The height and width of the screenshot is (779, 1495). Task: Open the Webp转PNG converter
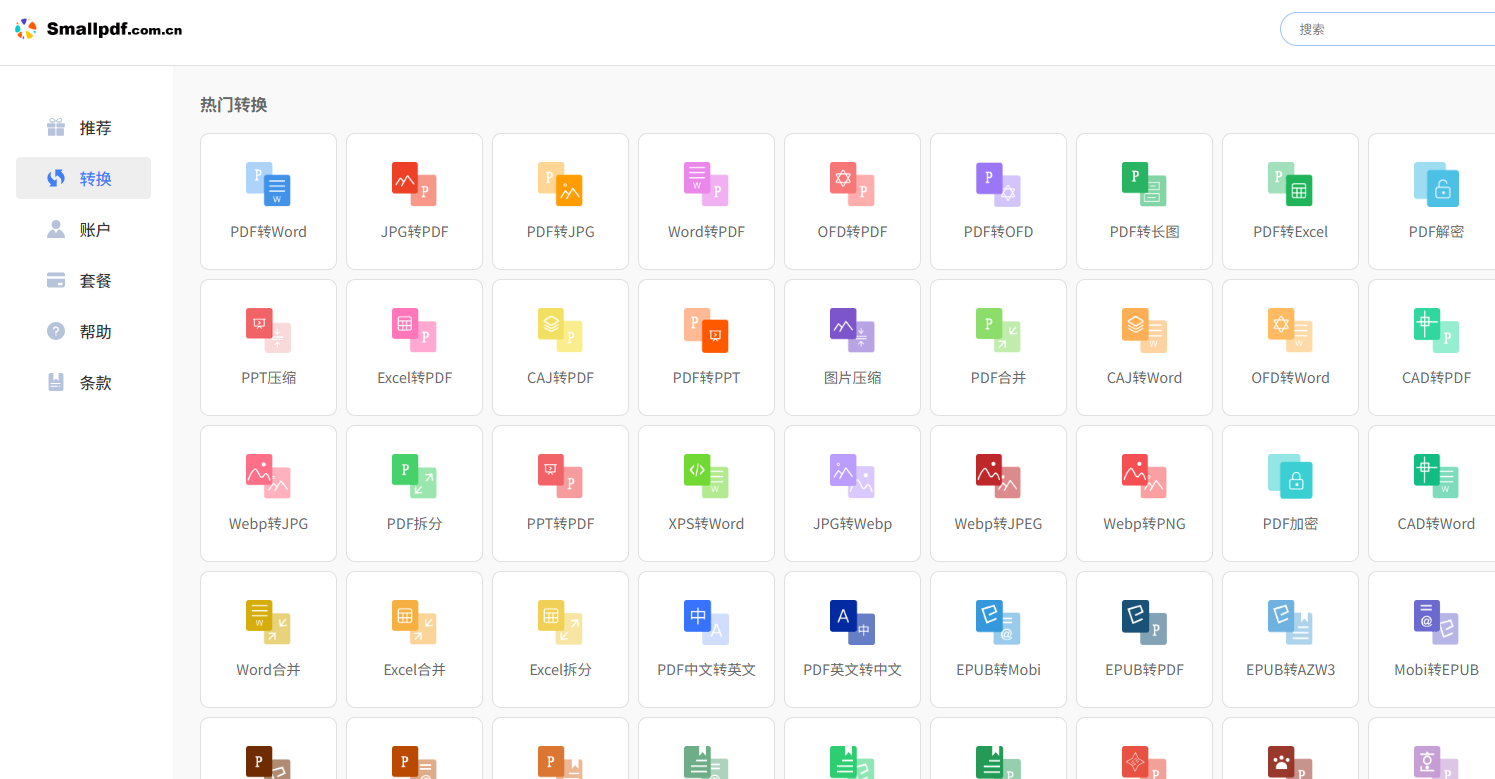click(1144, 493)
